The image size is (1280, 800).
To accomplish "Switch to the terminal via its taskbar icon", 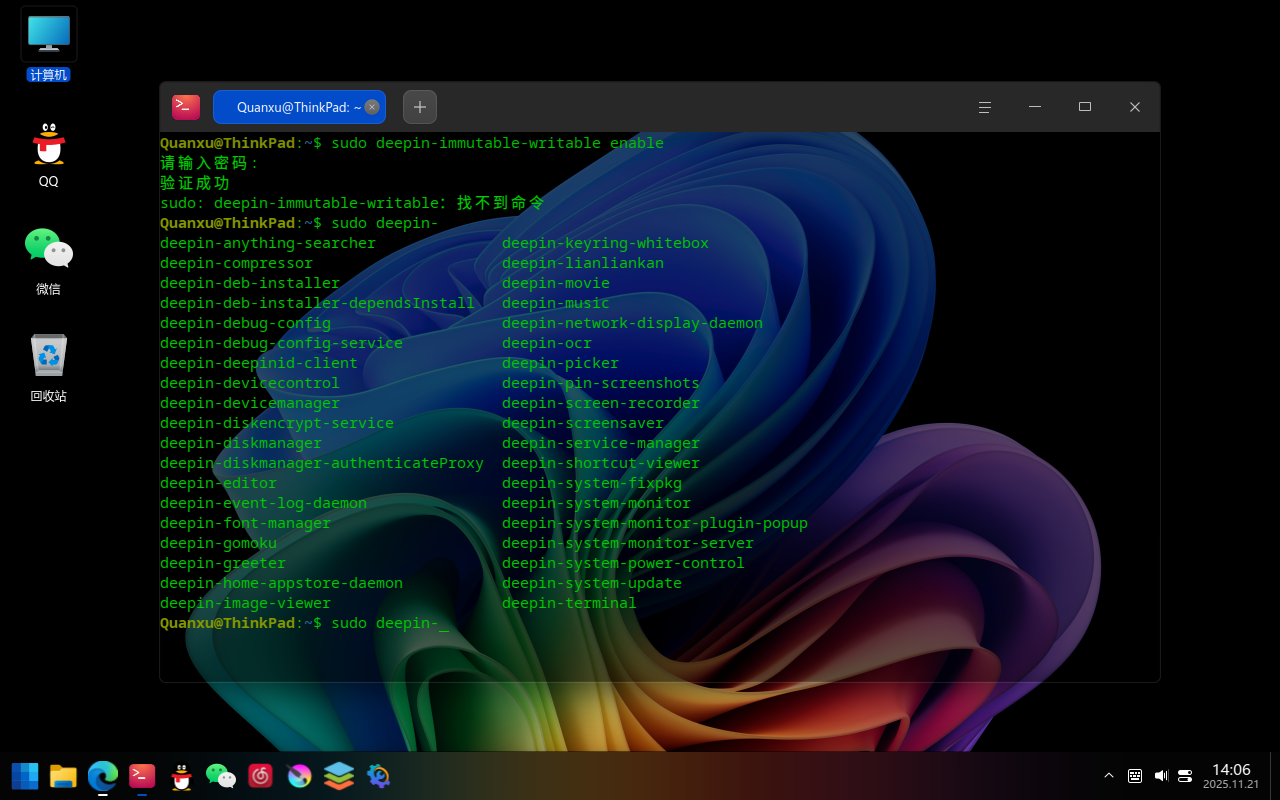I will coord(142,776).
